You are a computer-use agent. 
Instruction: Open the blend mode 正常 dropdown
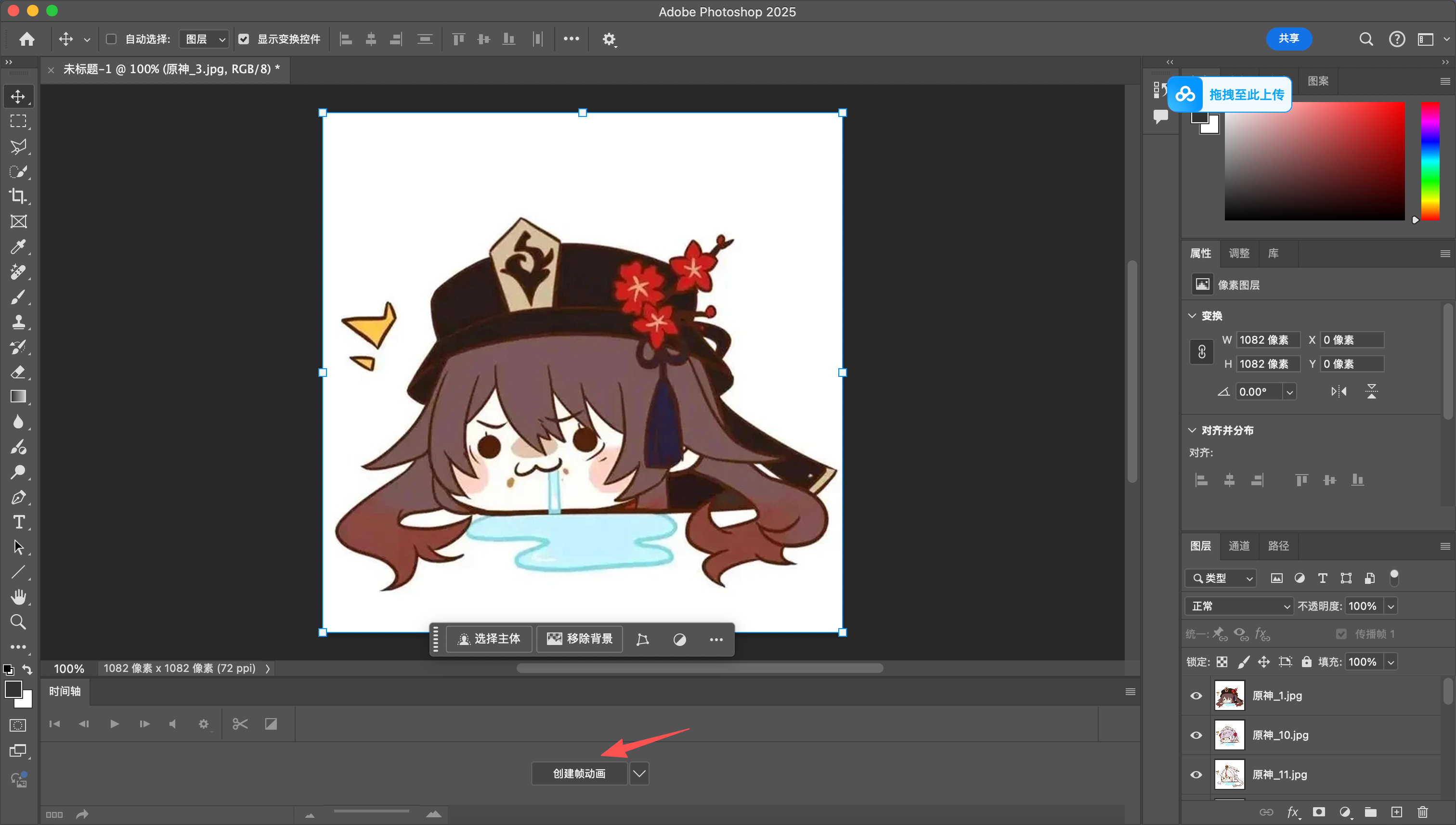pos(1239,606)
